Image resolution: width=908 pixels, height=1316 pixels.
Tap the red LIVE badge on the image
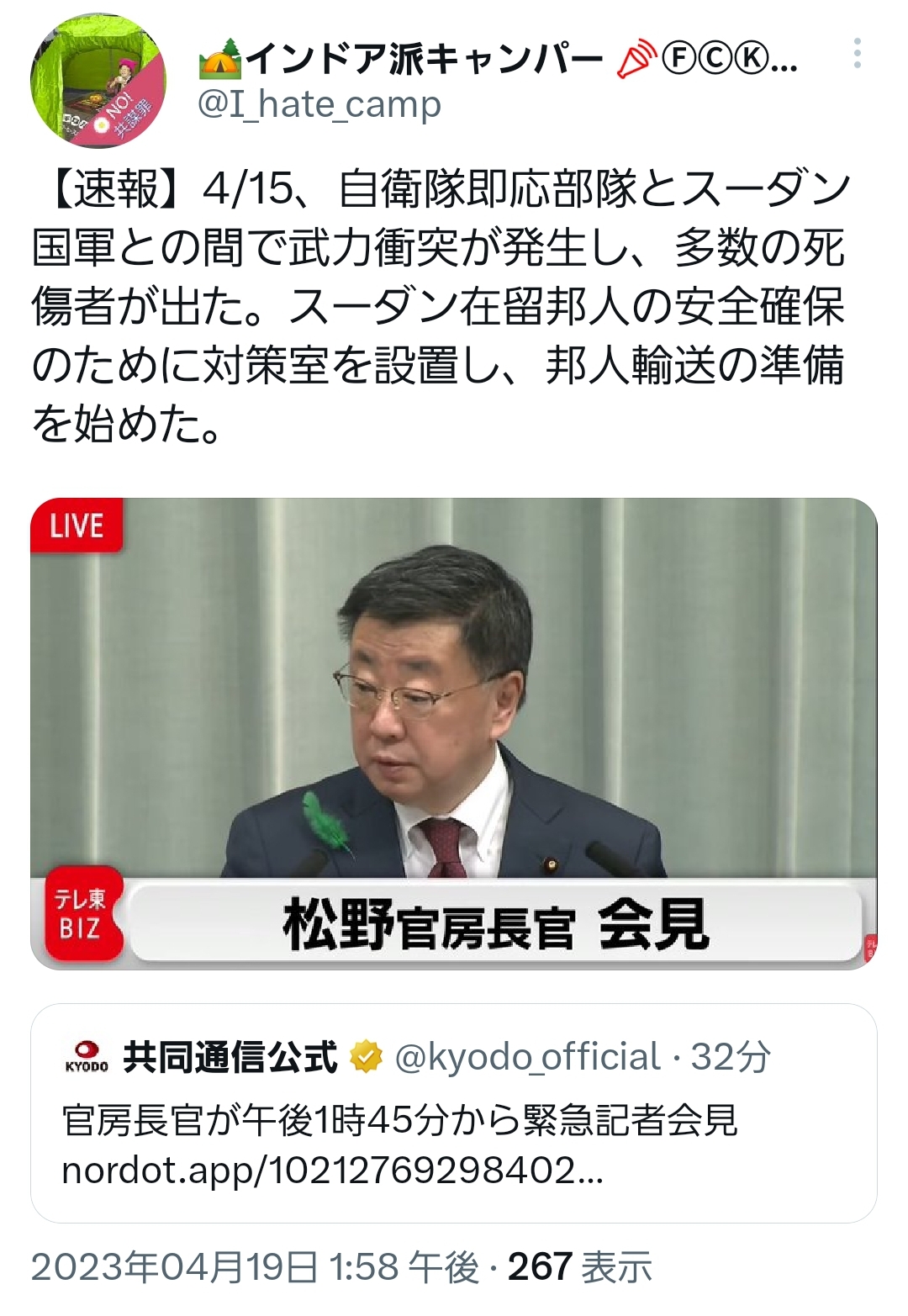click(x=77, y=526)
